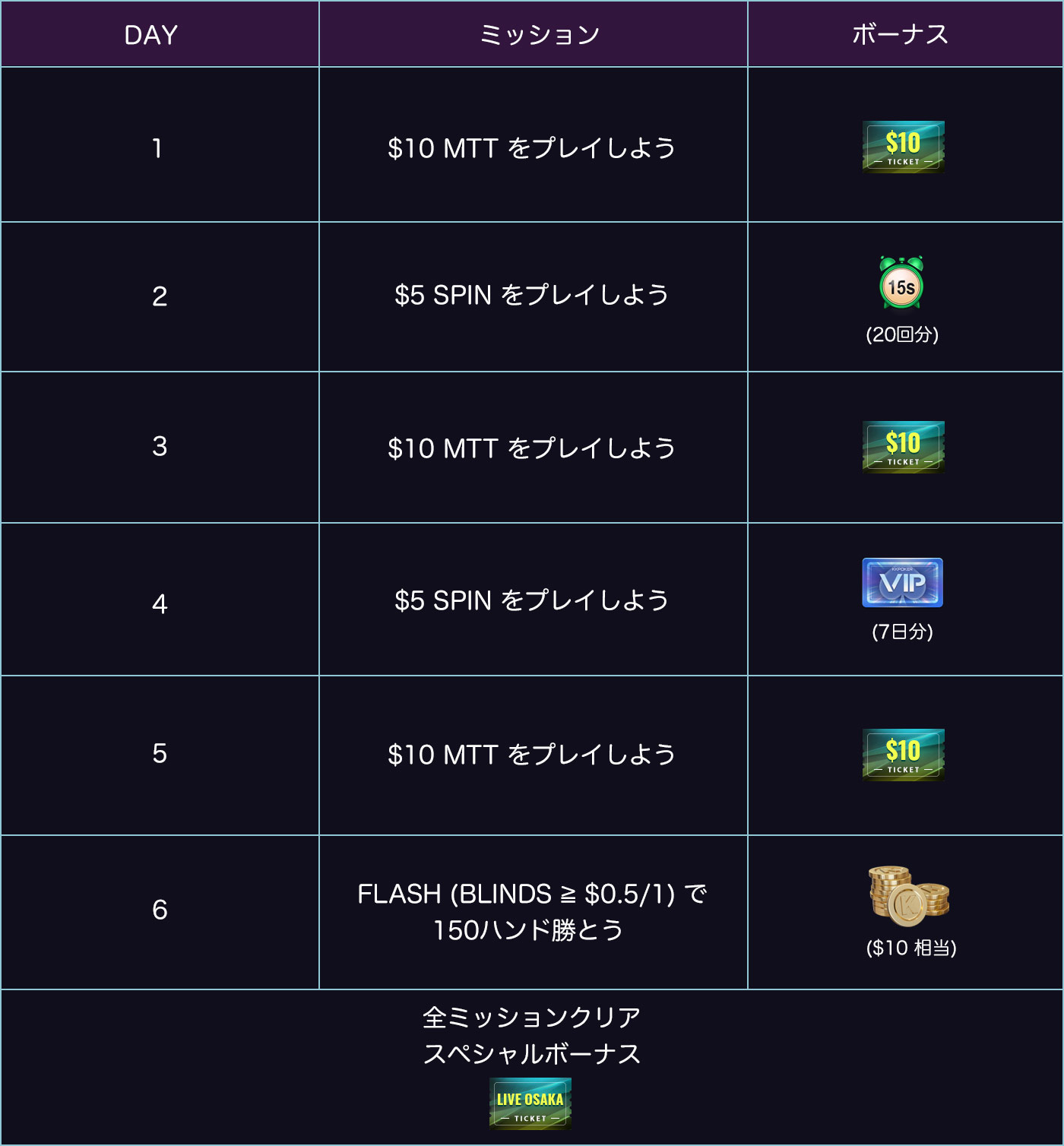Select Day 4 $5 SPIN mission text

532,600
